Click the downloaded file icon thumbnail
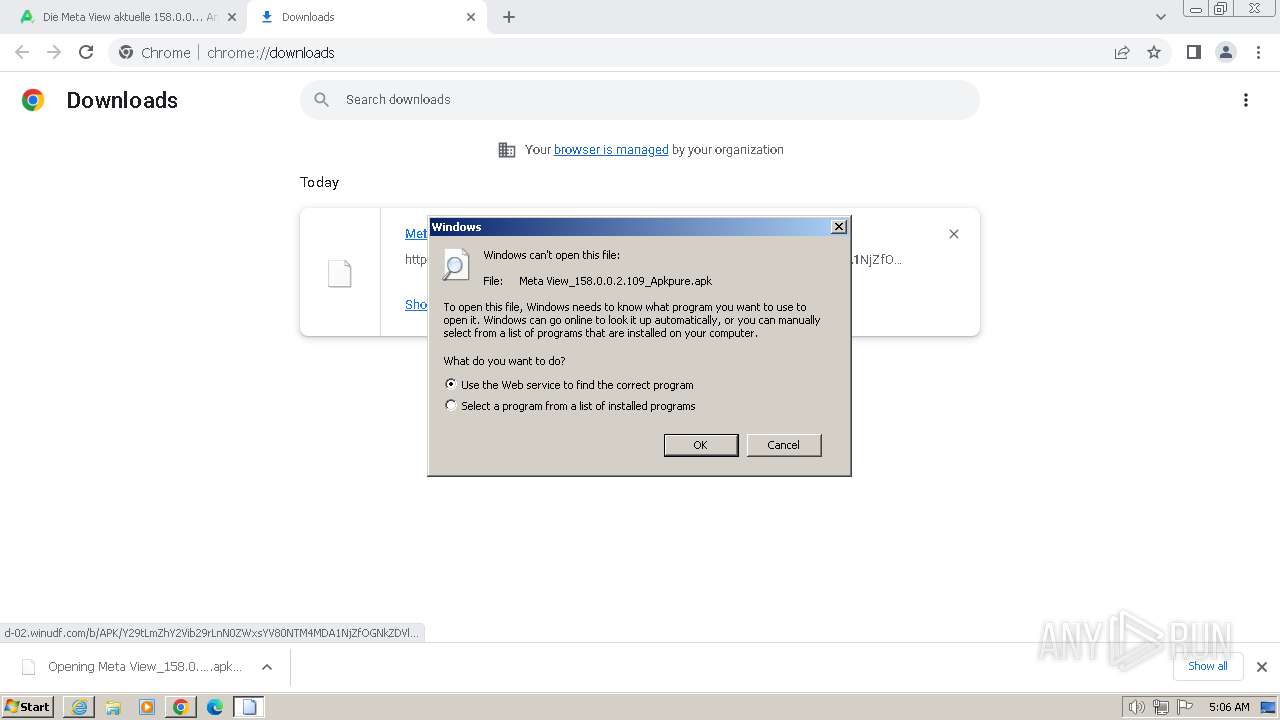Viewport: 1280px width, 720px height. pyautogui.click(x=340, y=273)
